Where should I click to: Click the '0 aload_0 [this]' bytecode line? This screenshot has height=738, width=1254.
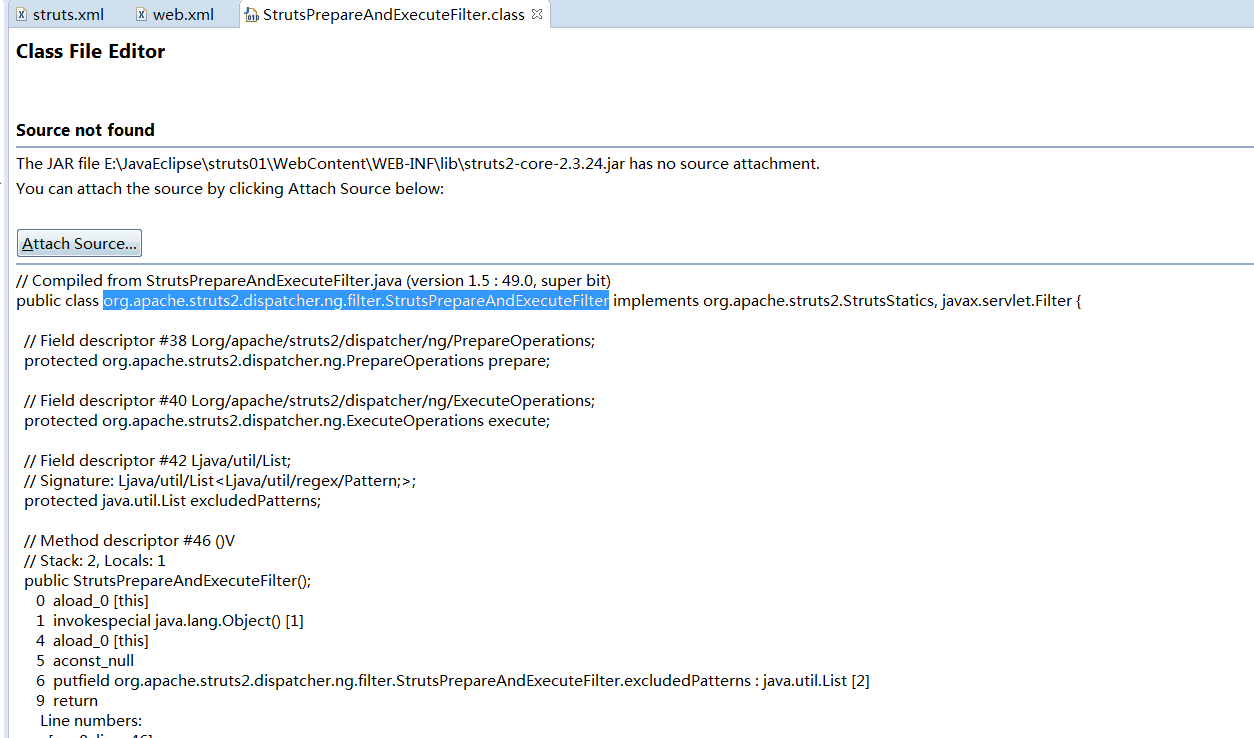click(92, 601)
